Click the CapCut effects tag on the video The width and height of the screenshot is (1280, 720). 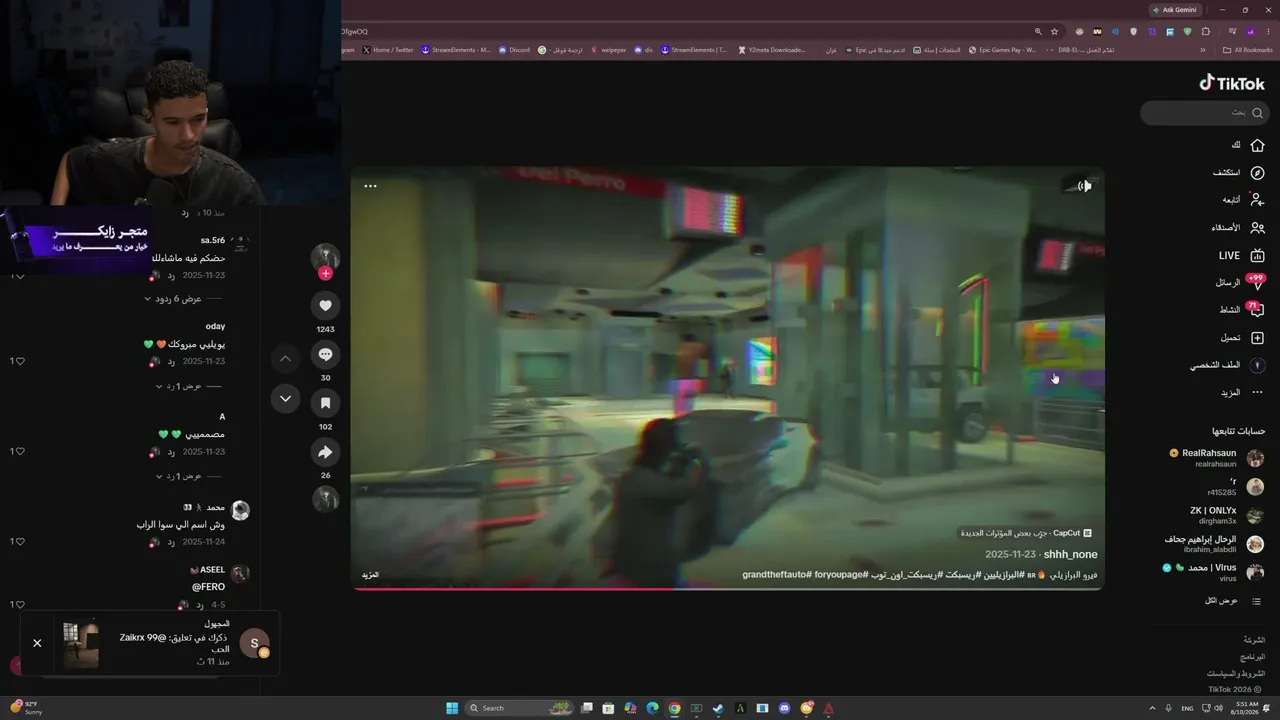[1026, 533]
